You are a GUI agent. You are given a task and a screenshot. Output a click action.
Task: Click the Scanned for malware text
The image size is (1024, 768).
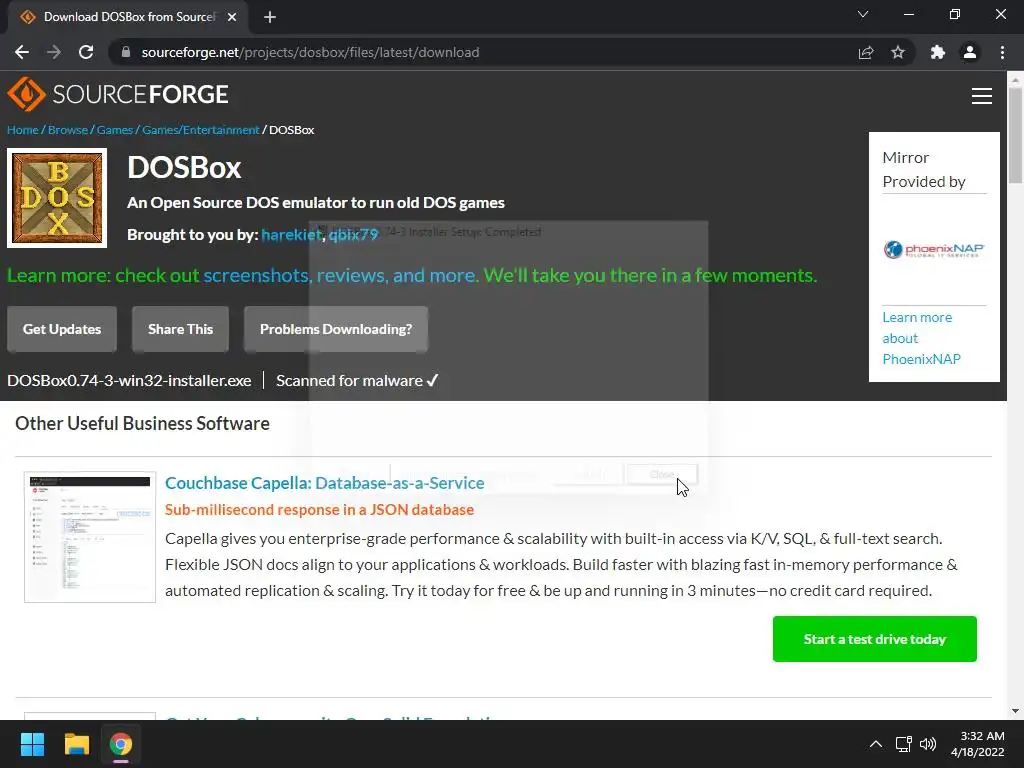tap(357, 381)
